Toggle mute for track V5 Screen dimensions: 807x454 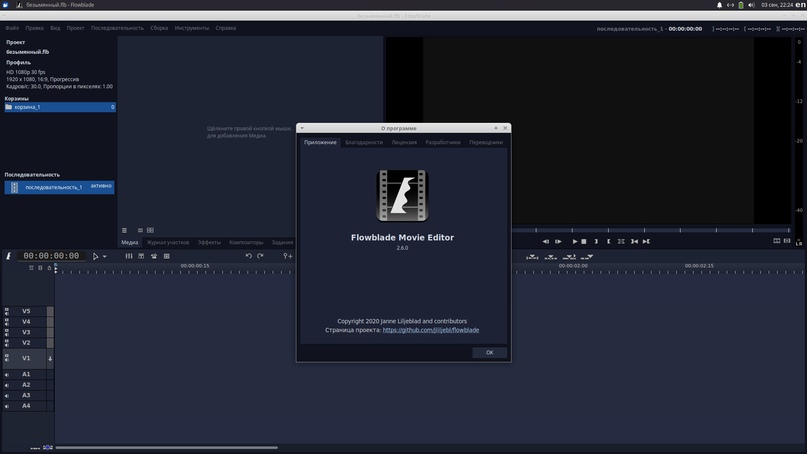click(7, 311)
